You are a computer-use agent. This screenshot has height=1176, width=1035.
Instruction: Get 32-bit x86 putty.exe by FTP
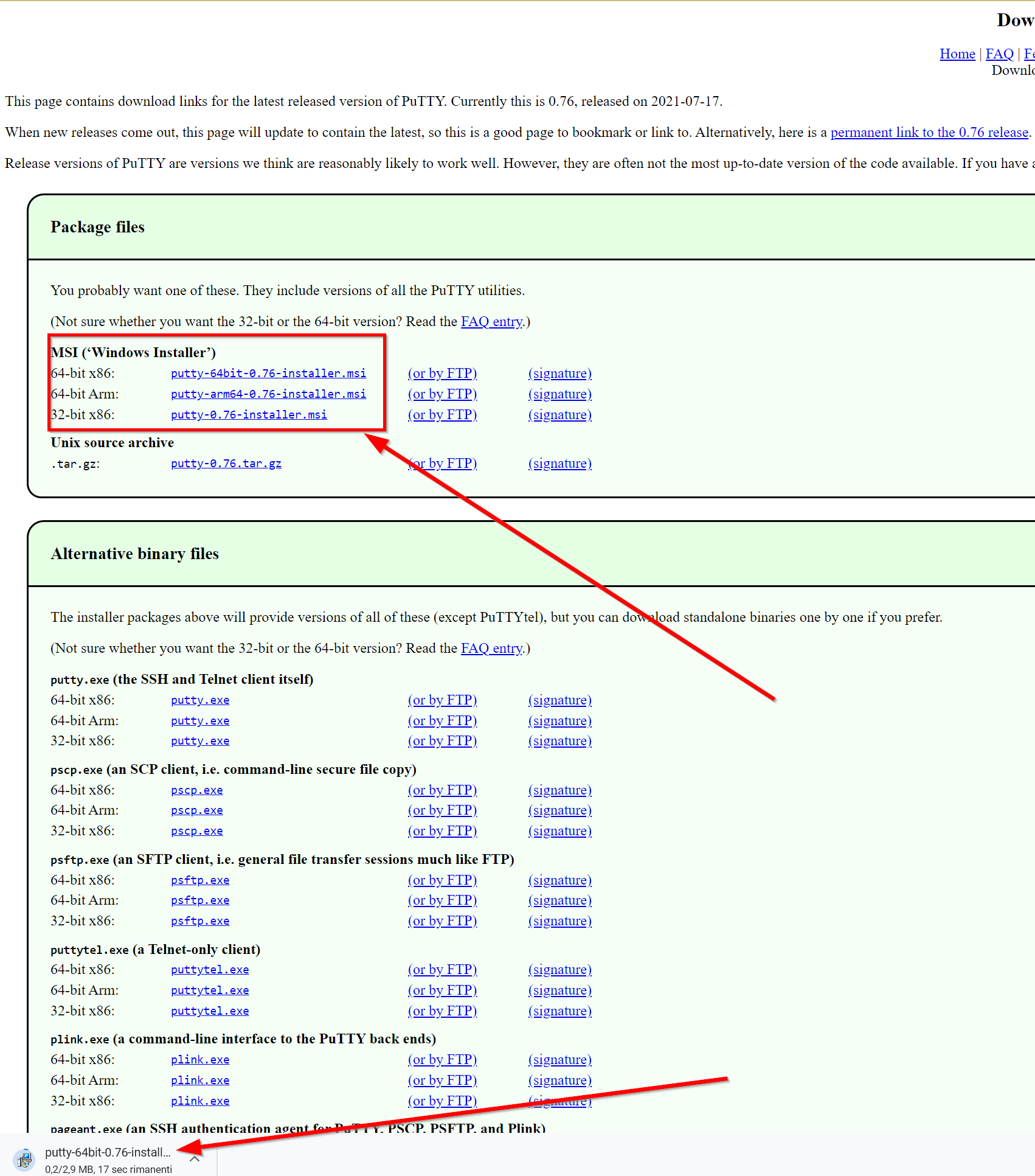click(442, 740)
